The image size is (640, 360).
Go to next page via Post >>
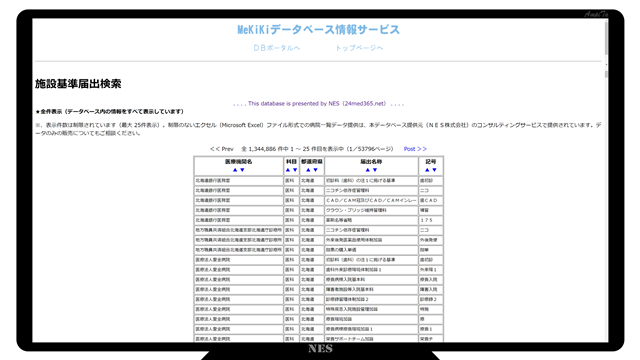(x=415, y=149)
